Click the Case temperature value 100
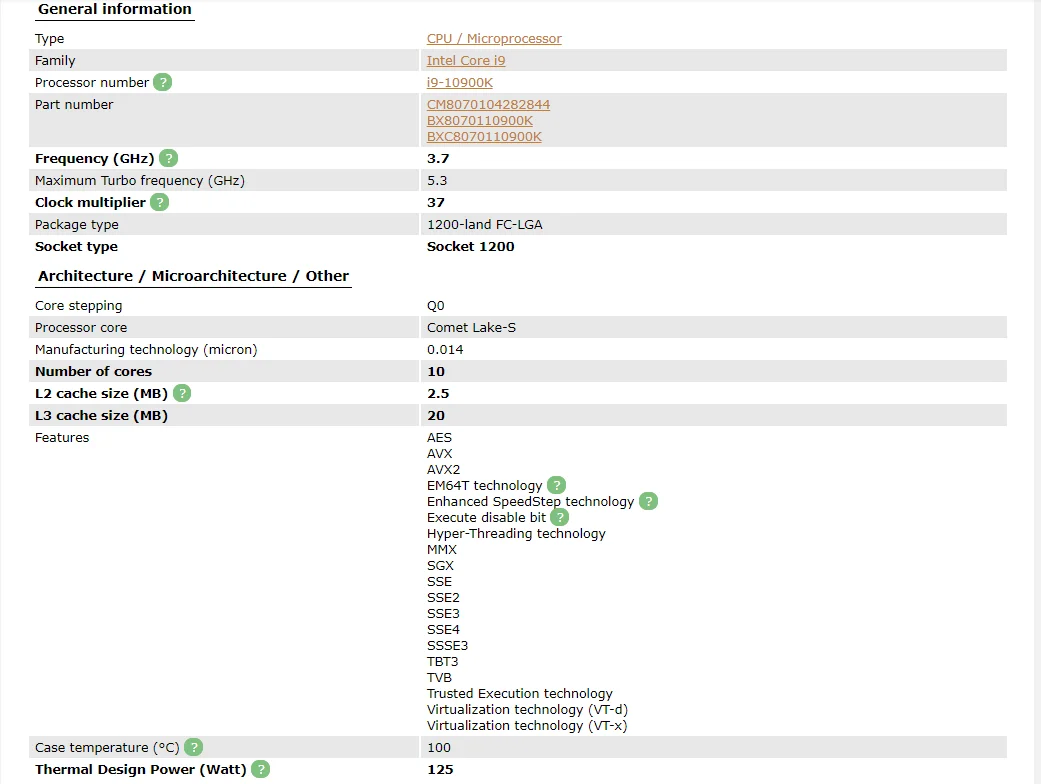The height and width of the screenshot is (784, 1041). pos(439,747)
